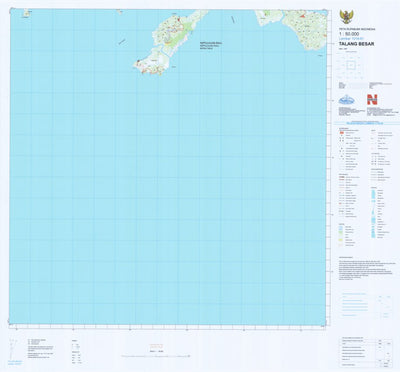The width and height of the screenshot is (400, 372).
Task: Click the map scale 1 : 50.000
Action: point(349,34)
